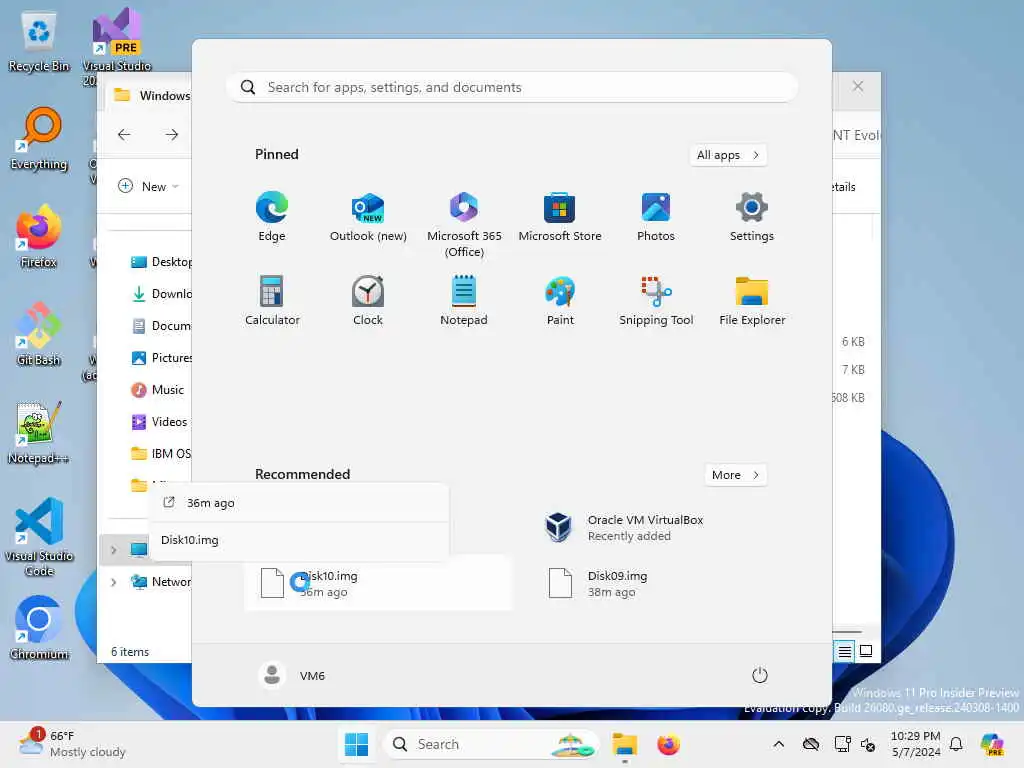Launch Calculator from Start menu

pos(272,300)
